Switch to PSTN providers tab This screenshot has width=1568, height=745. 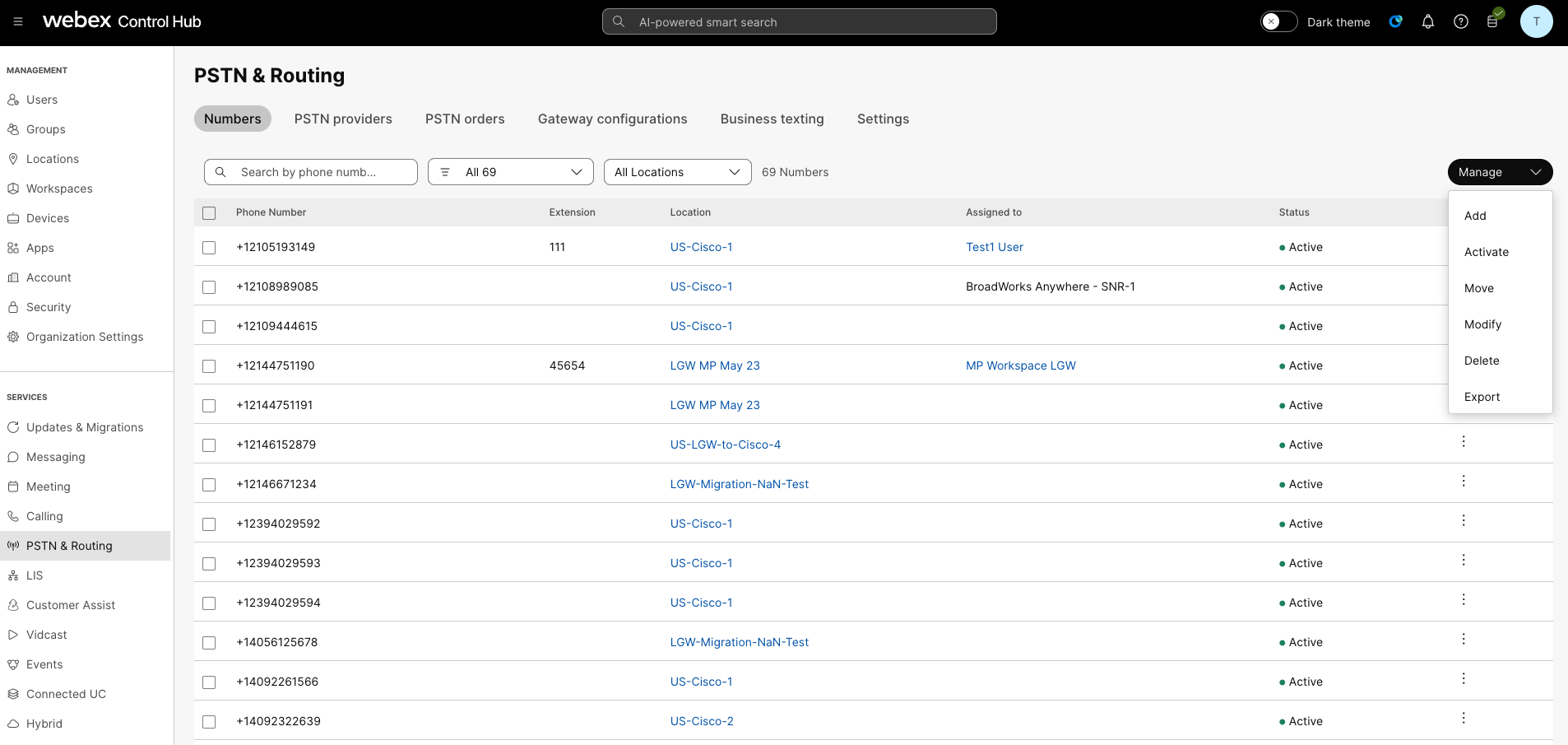click(343, 119)
